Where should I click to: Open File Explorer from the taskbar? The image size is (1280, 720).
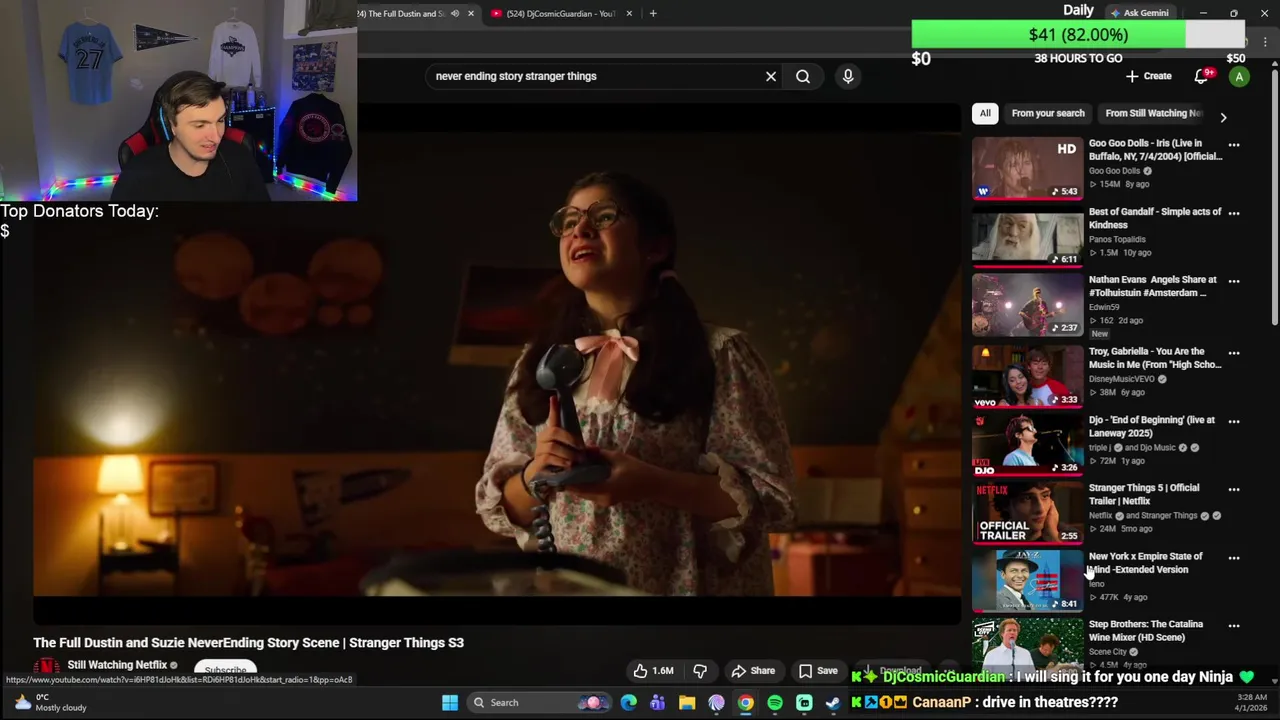687,702
